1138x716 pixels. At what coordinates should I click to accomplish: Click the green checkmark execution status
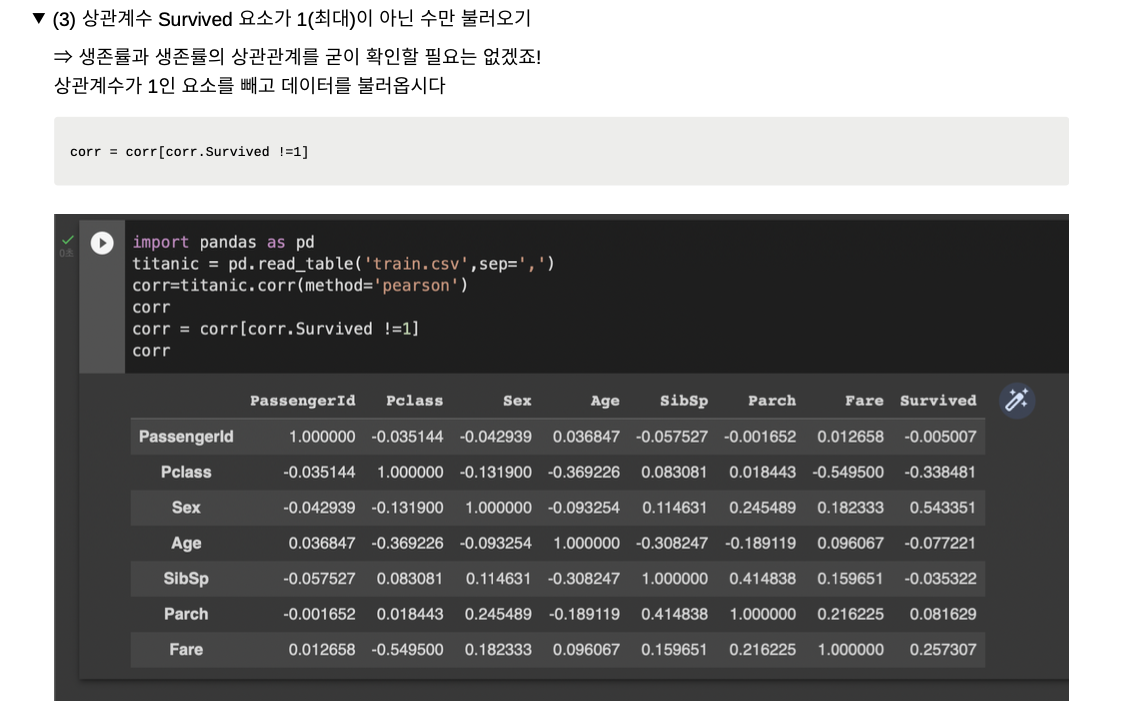(67, 239)
